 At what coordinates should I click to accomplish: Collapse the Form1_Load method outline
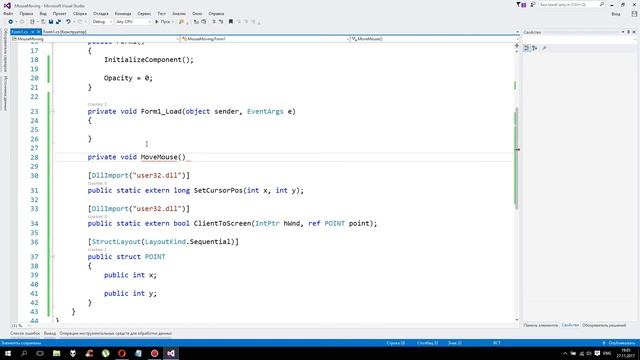click(x=53, y=111)
